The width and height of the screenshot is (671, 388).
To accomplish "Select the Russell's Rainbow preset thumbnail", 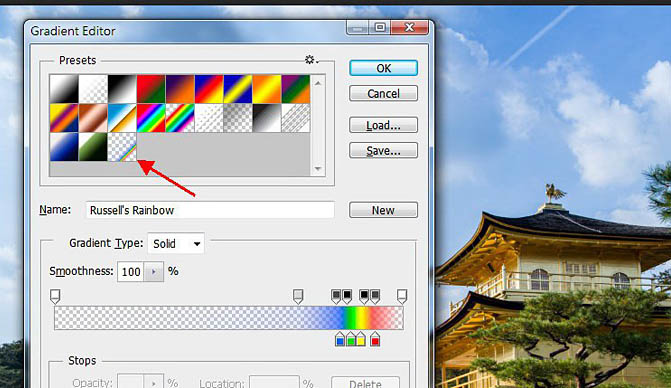I will pyautogui.click(x=122, y=147).
